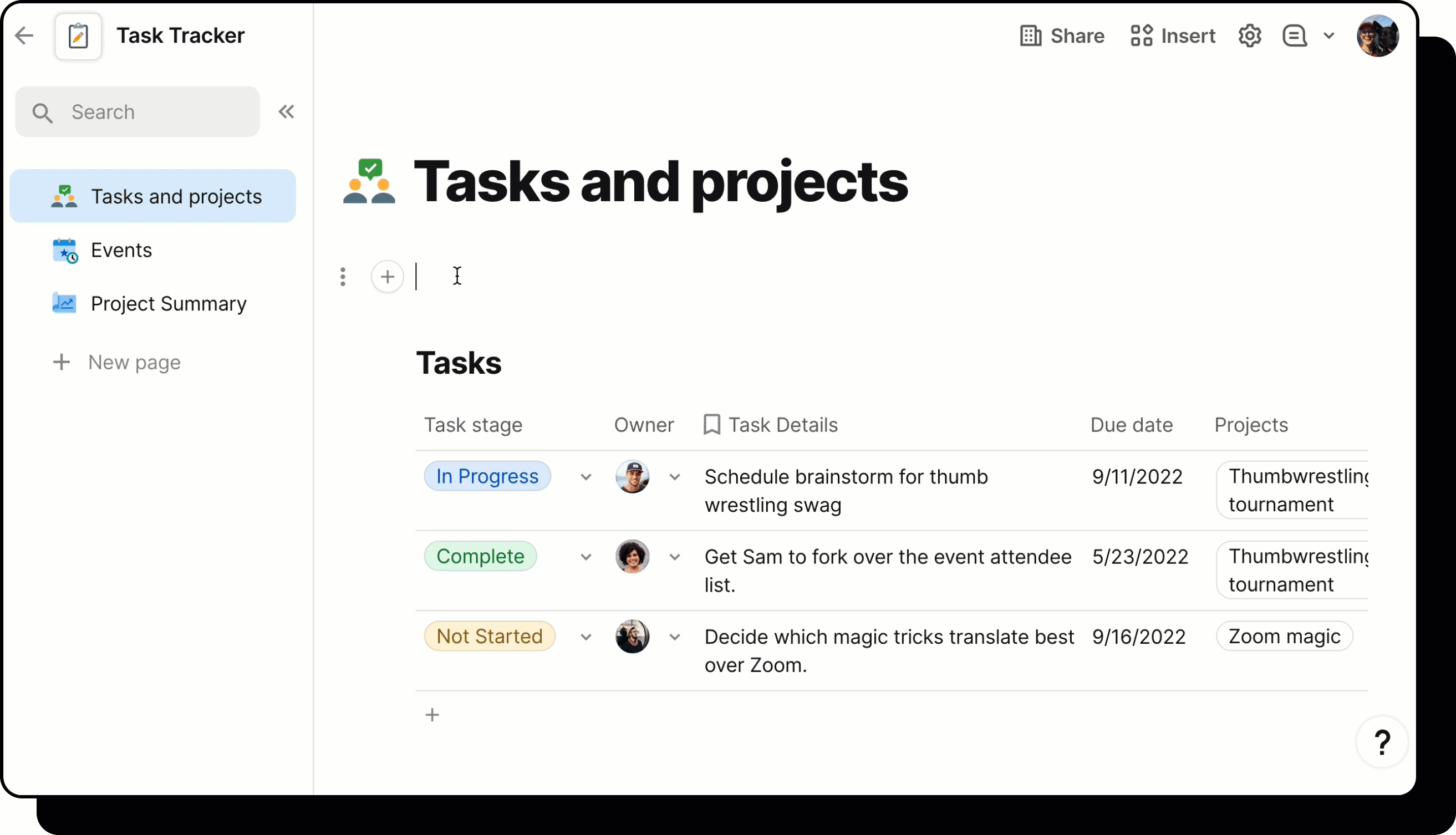Select the Complete status pill
The image size is (1456, 835).
pyautogui.click(x=481, y=556)
